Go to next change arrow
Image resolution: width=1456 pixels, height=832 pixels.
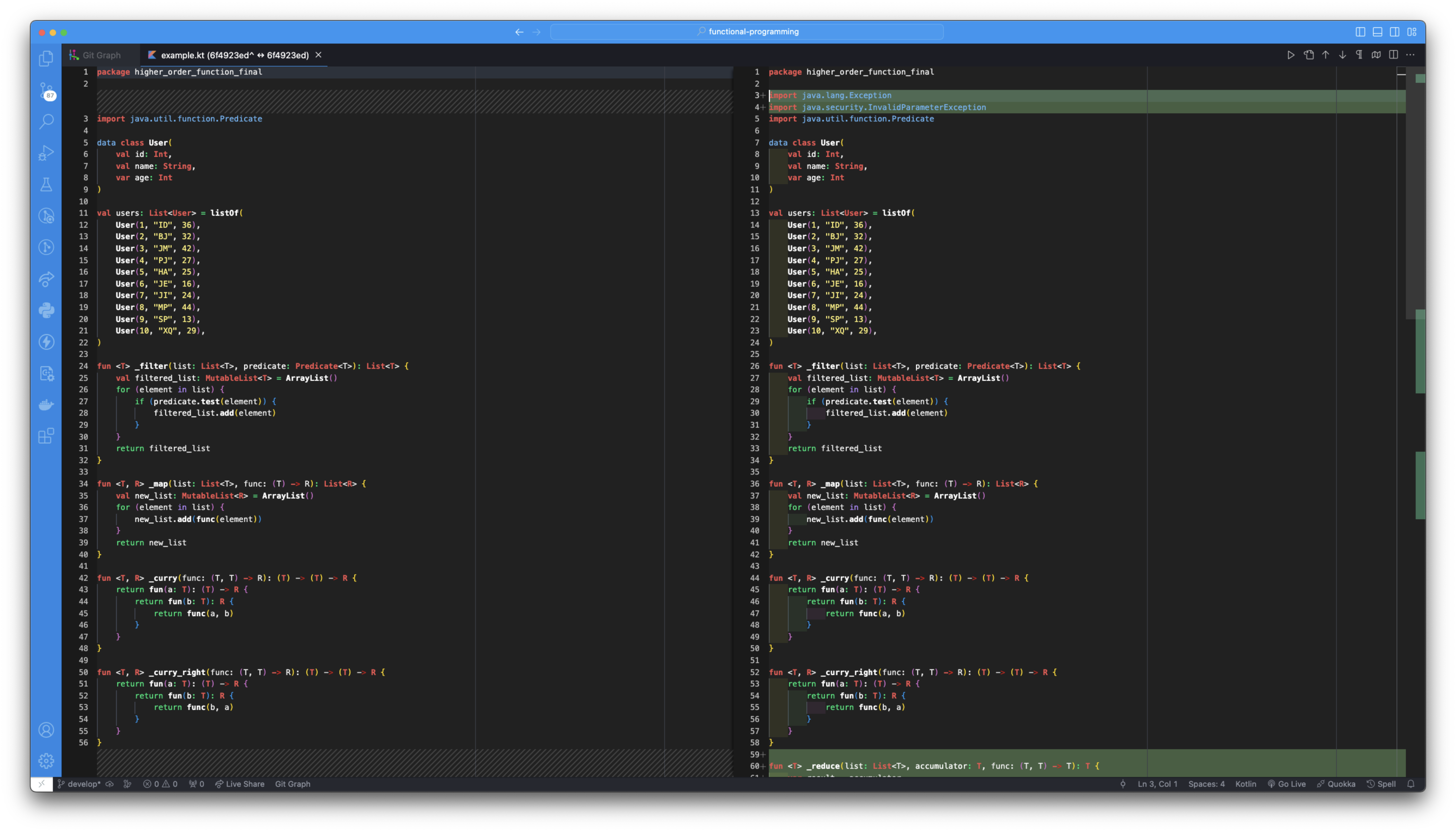point(1342,55)
